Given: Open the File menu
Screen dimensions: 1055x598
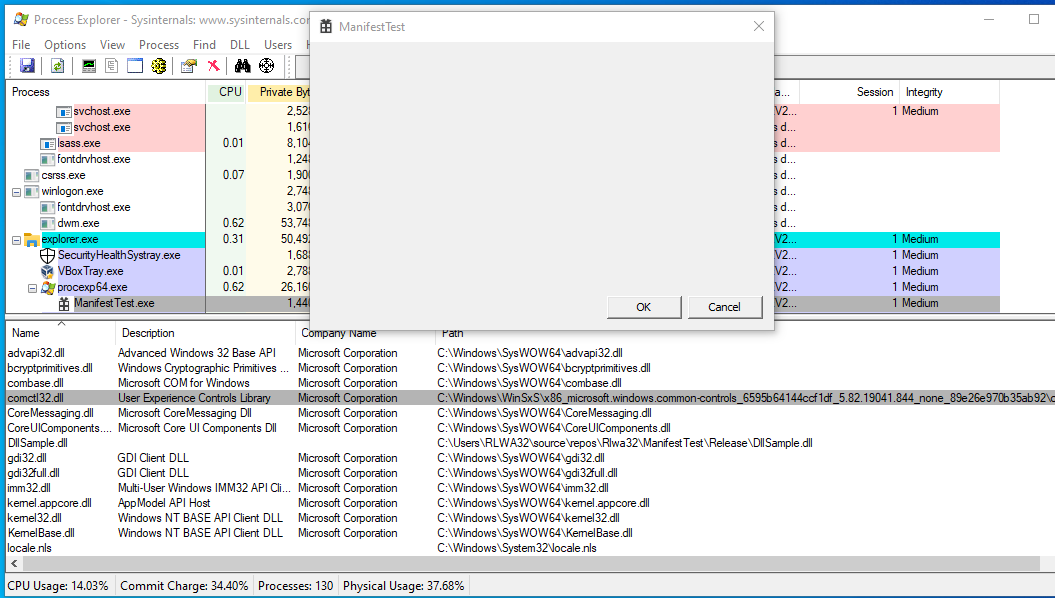Looking at the screenshot, I should click(21, 45).
